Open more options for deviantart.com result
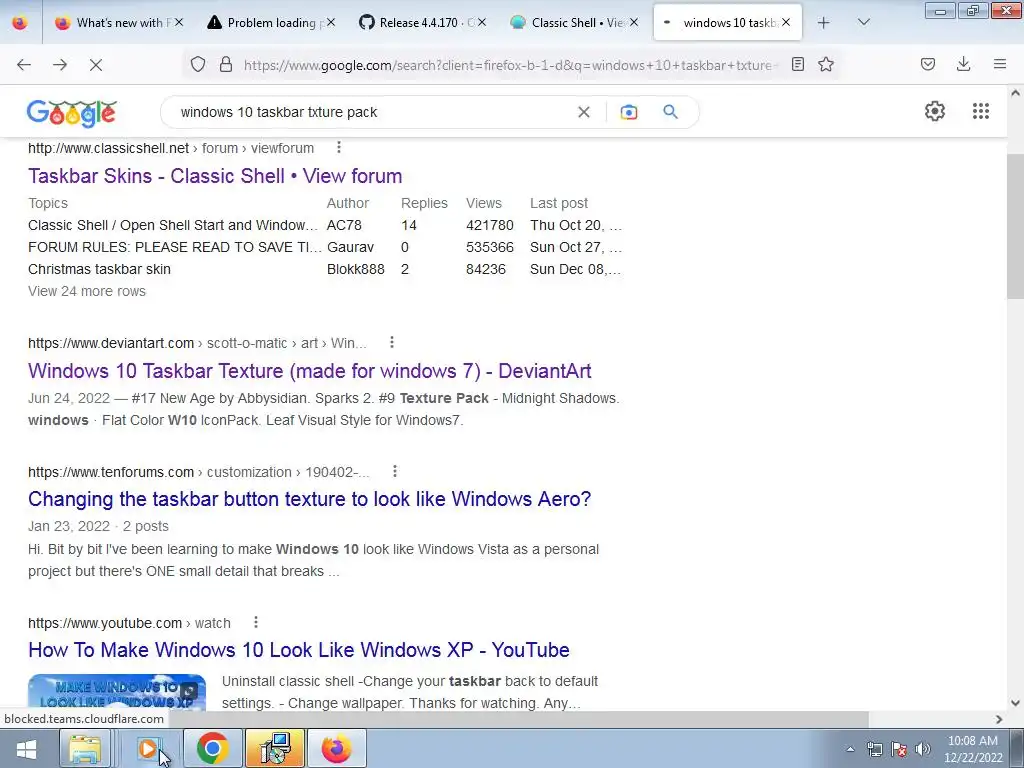The height and width of the screenshot is (768, 1024). click(x=392, y=342)
